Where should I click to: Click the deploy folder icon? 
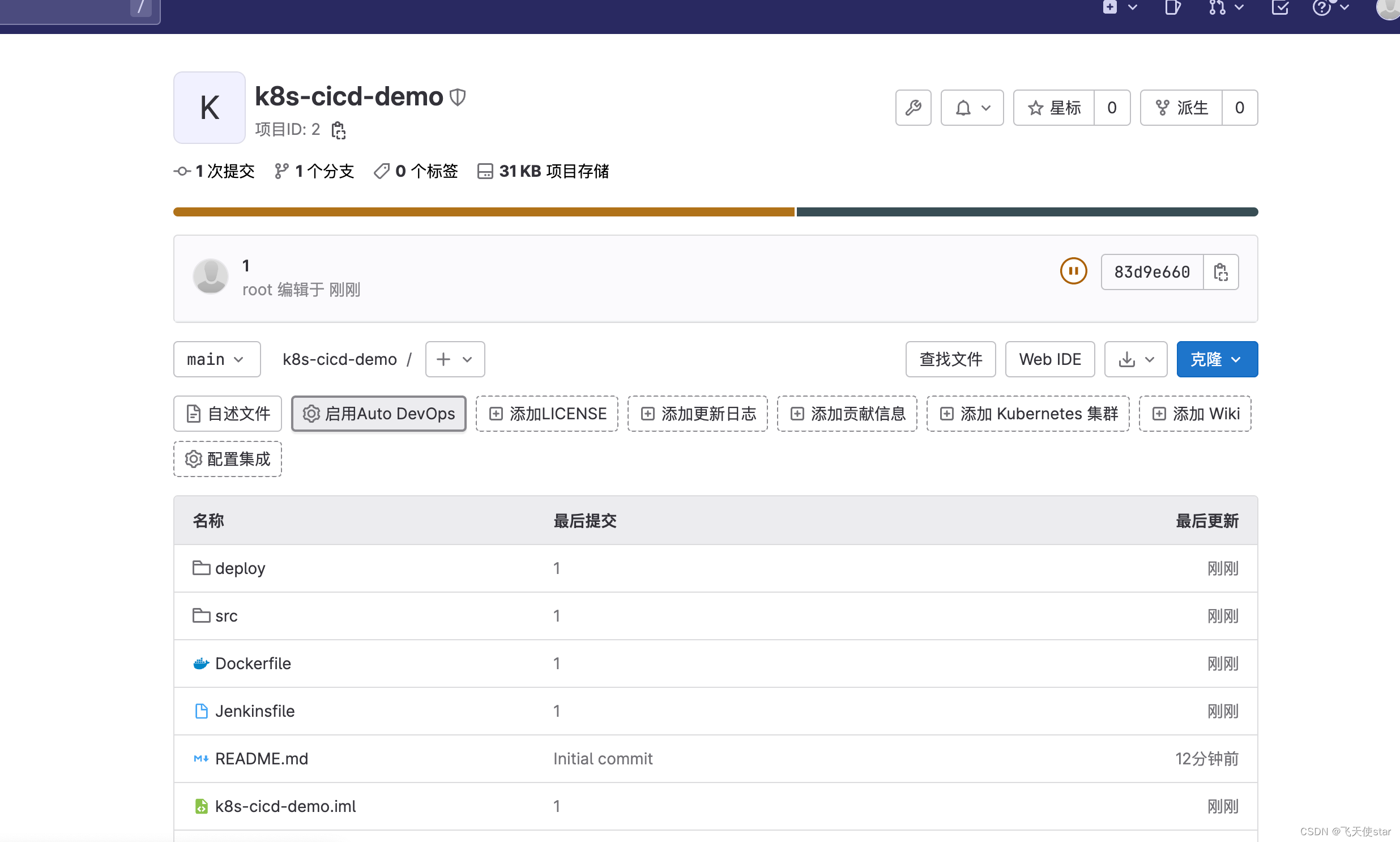click(x=200, y=568)
